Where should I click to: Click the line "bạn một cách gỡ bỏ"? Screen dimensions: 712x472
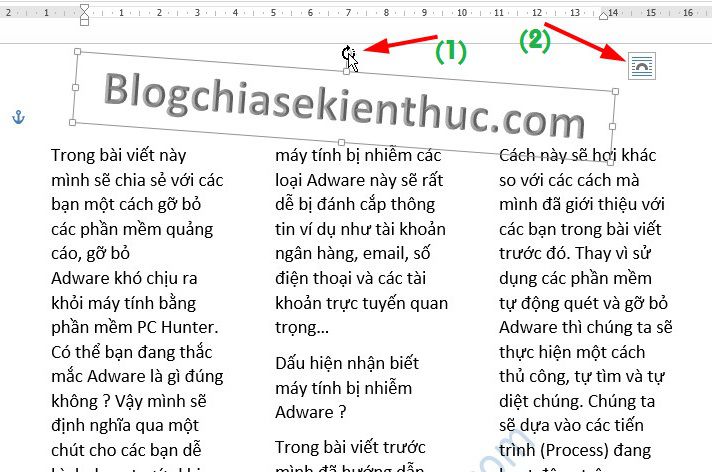(x=126, y=204)
